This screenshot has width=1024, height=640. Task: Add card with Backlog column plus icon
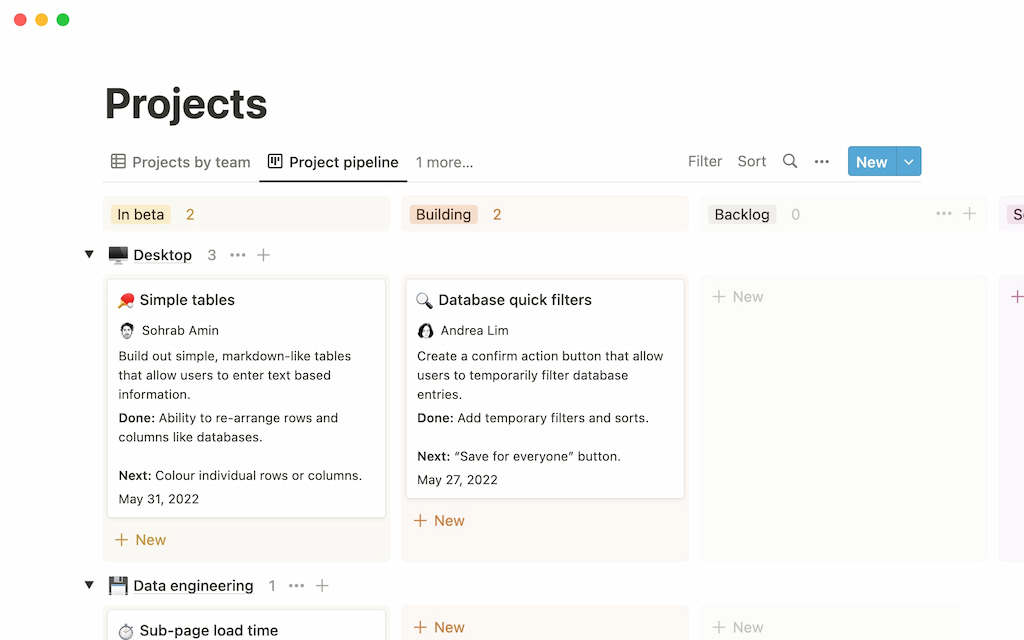point(970,214)
